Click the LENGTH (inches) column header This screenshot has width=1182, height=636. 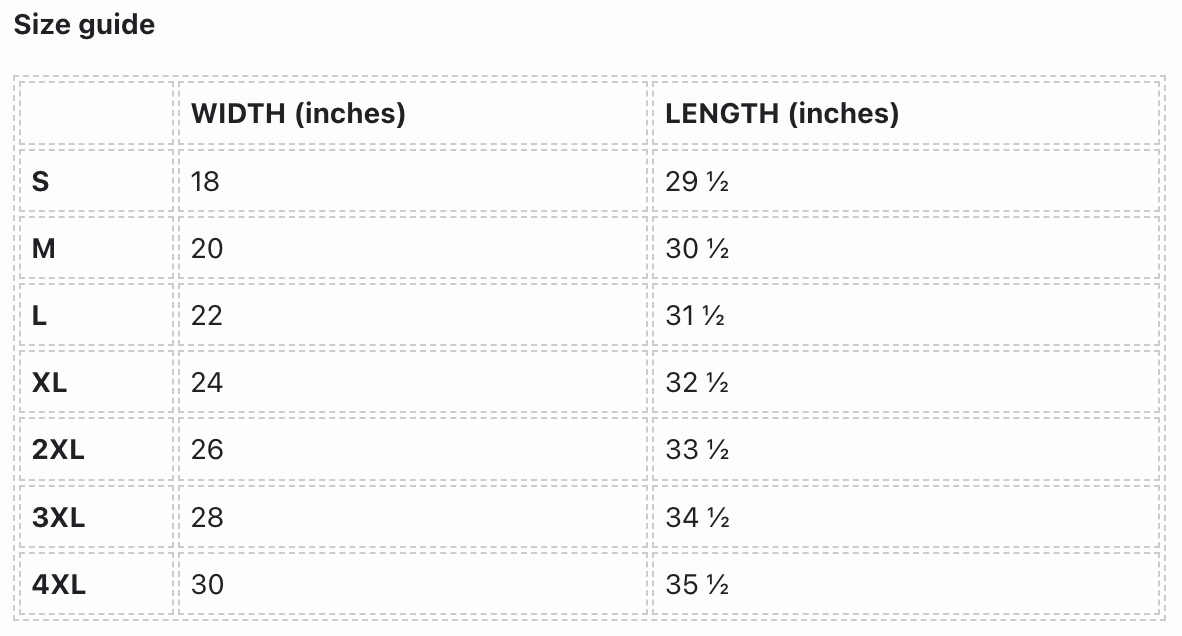pos(782,113)
